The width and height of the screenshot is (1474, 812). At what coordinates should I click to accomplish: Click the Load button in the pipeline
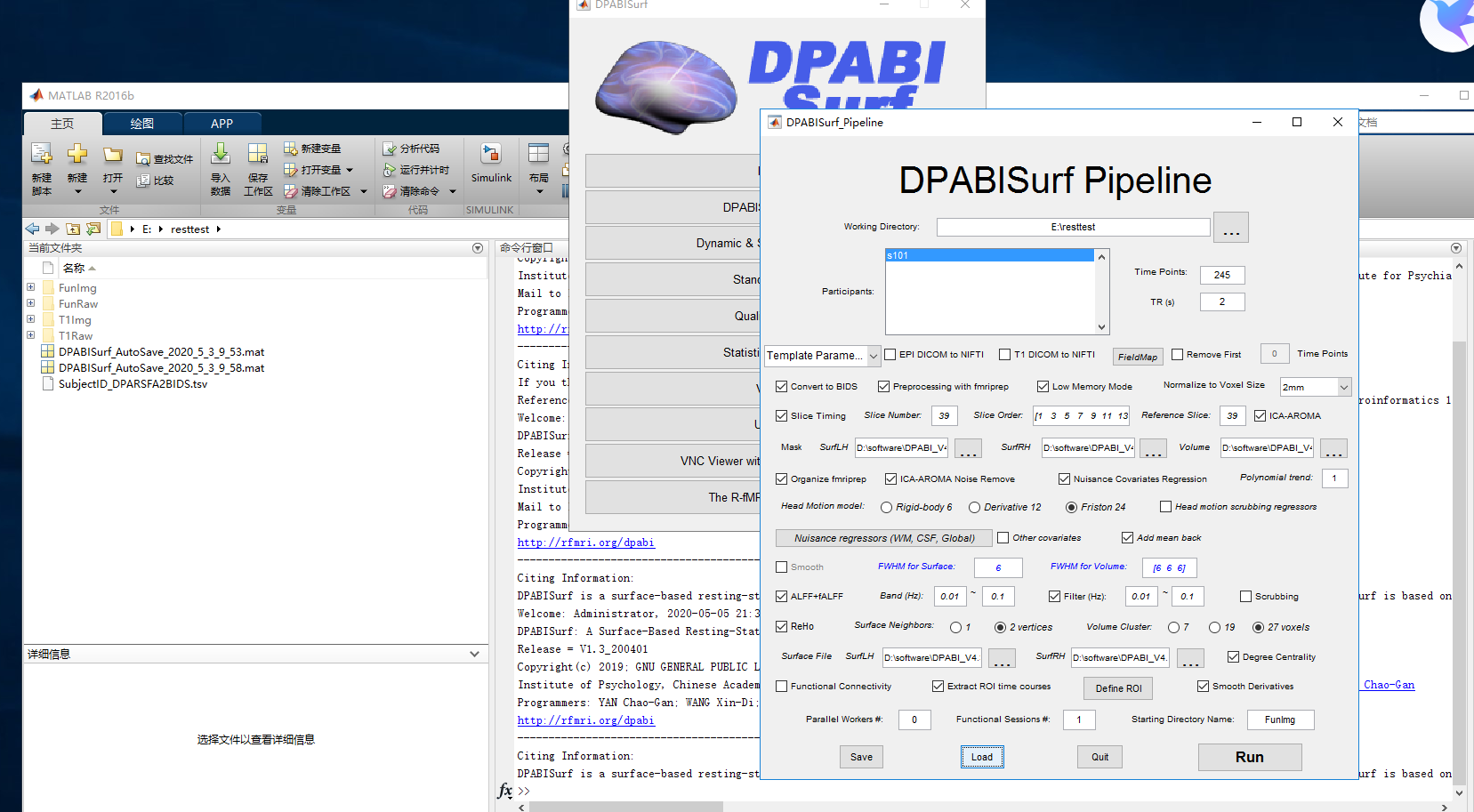[982, 757]
